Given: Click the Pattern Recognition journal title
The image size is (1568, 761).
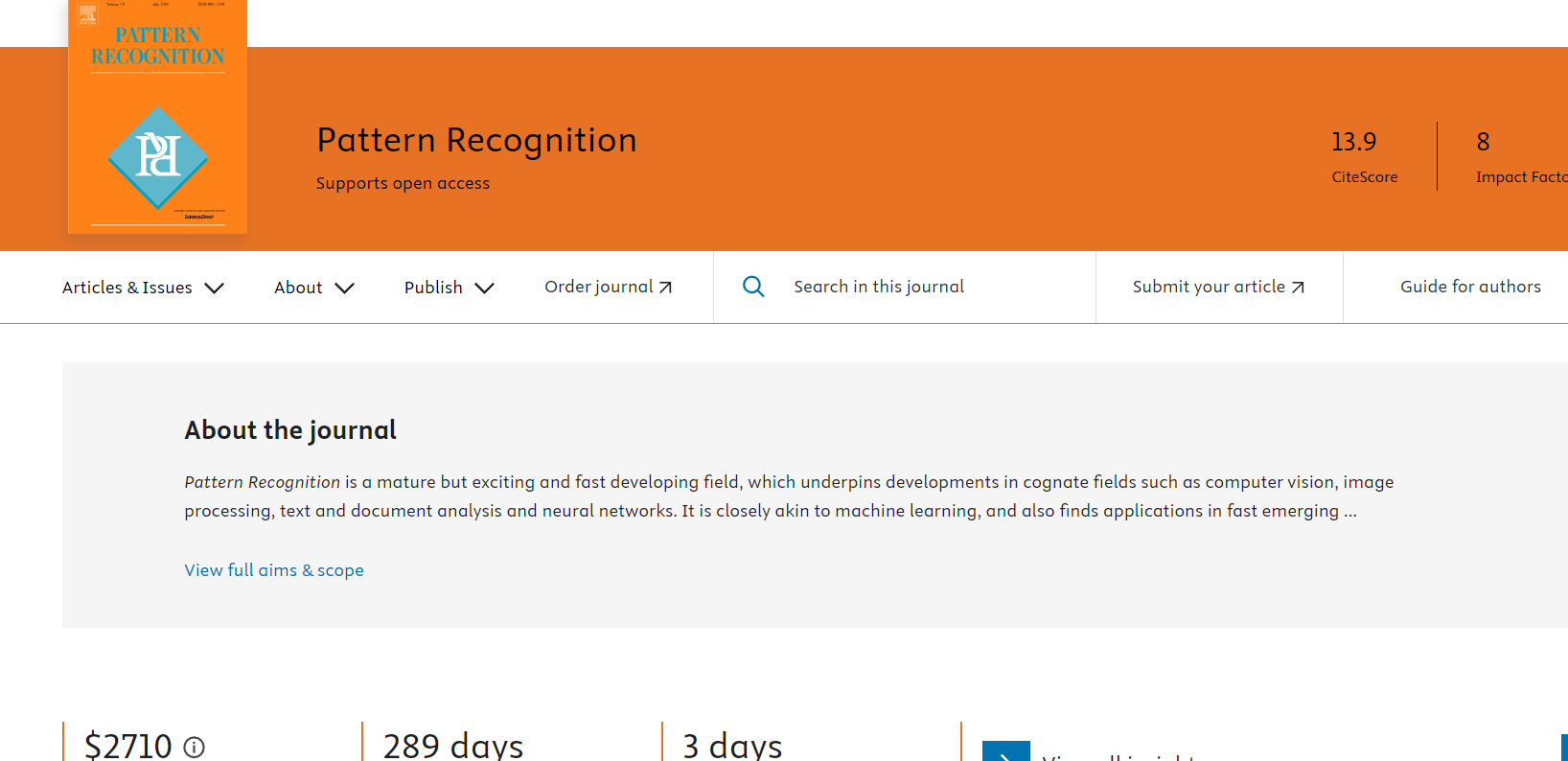Looking at the screenshot, I should [476, 140].
